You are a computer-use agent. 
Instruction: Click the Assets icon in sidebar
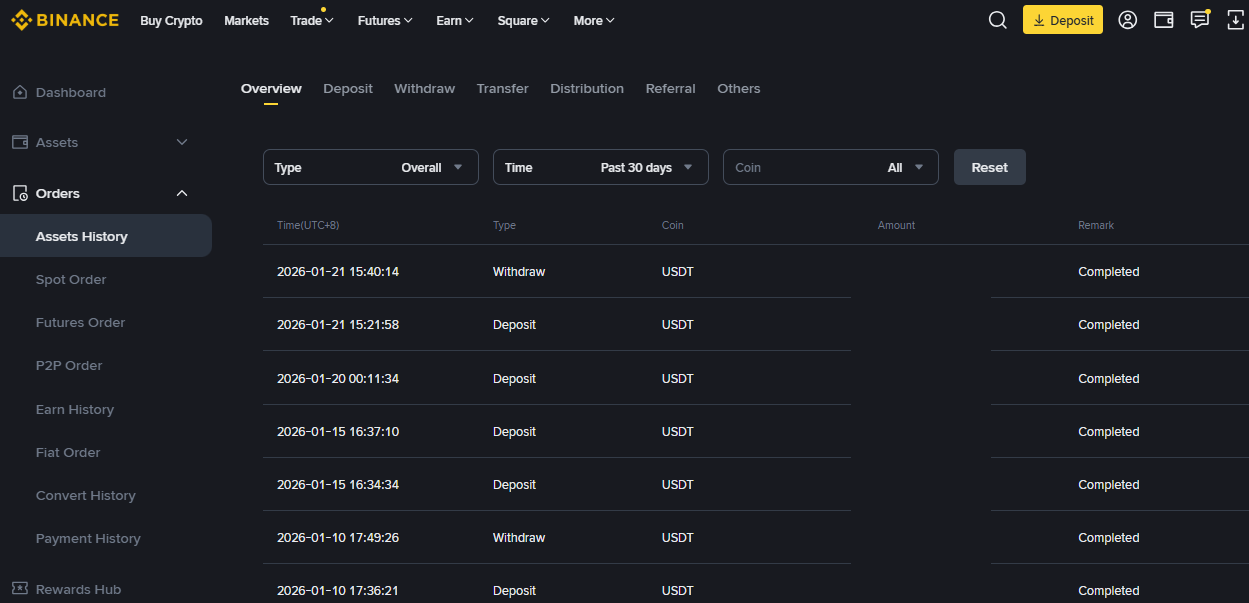point(20,142)
